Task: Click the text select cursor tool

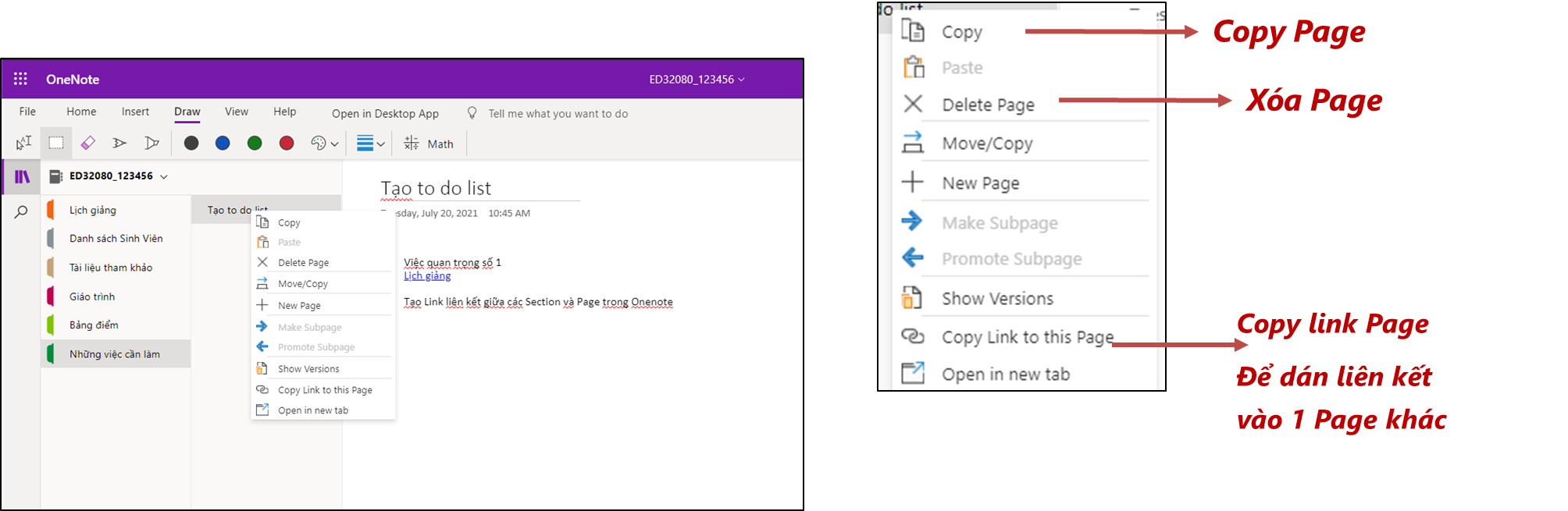Action: (x=23, y=143)
